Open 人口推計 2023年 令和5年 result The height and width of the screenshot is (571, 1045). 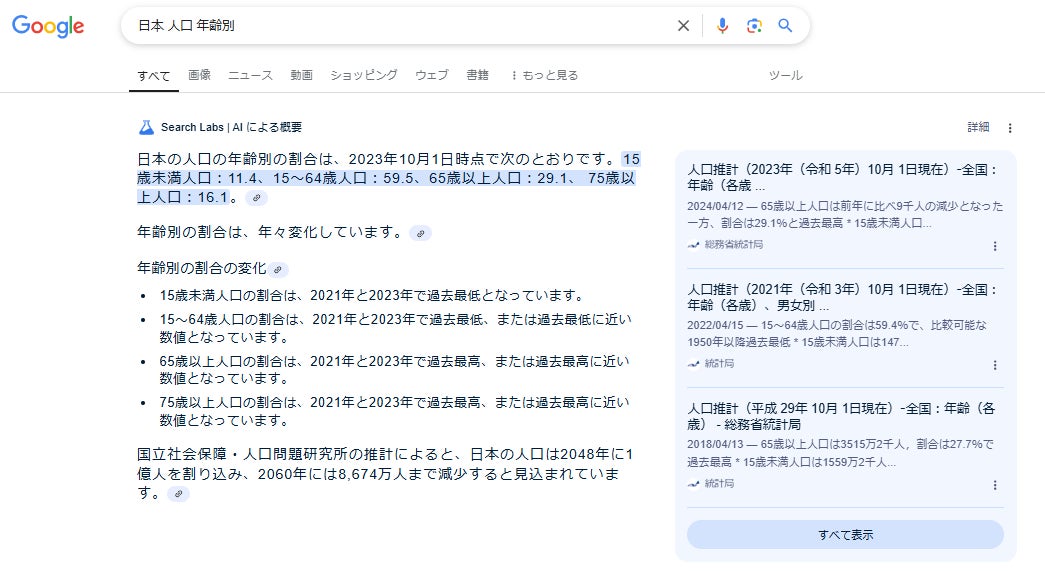842,177
